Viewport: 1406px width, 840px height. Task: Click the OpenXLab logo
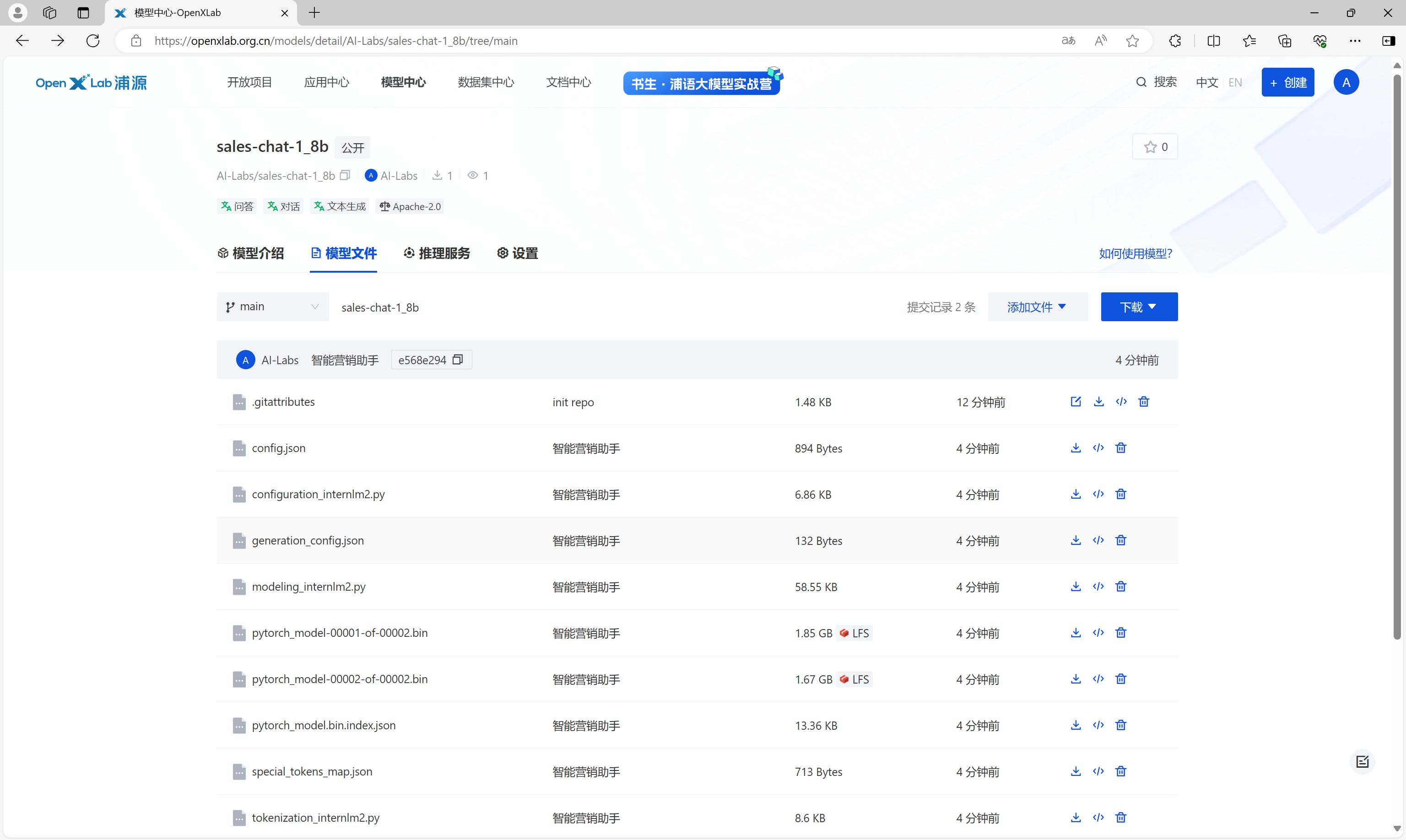coord(91,83)
